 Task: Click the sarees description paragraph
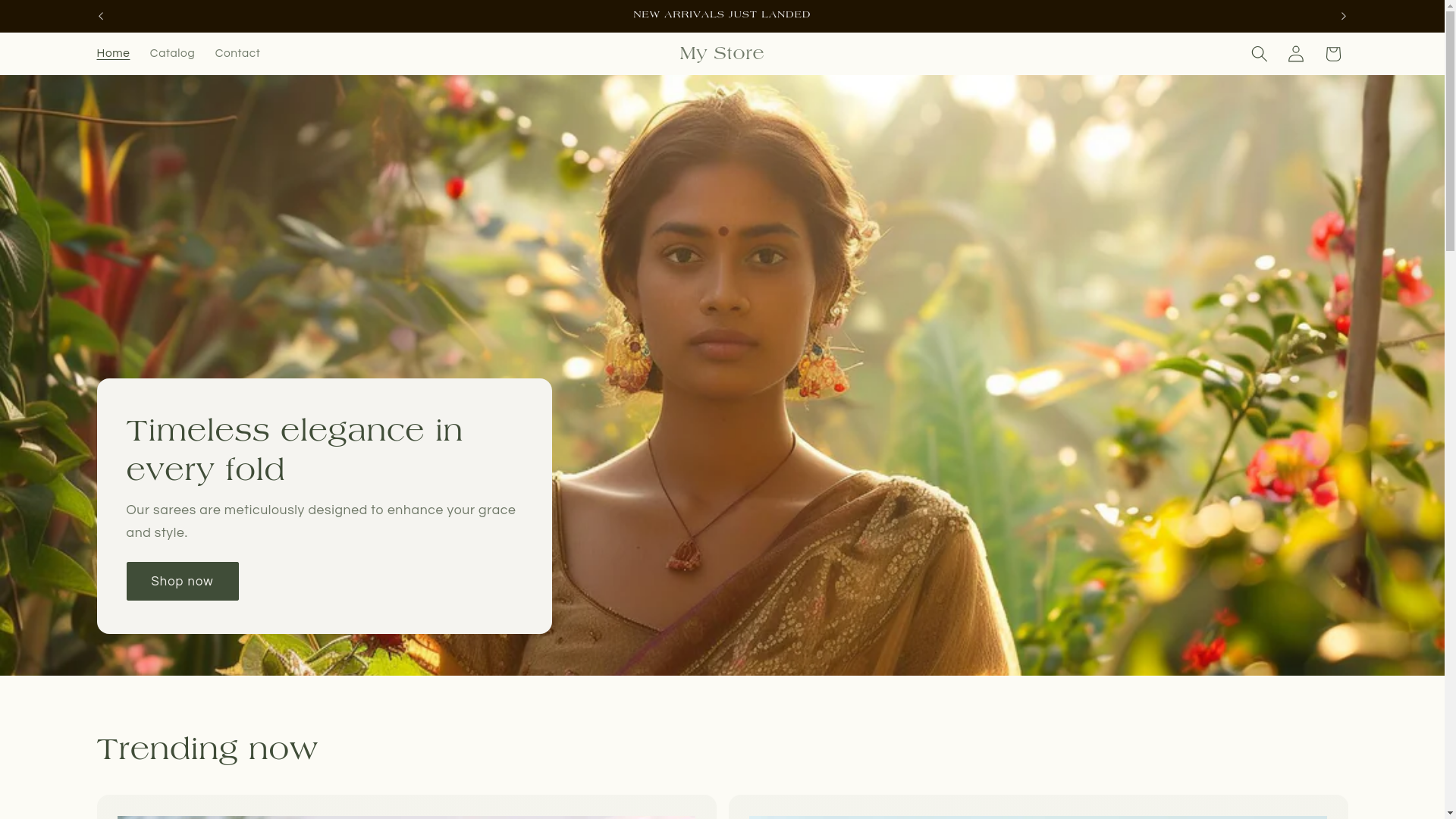(321, 522)
